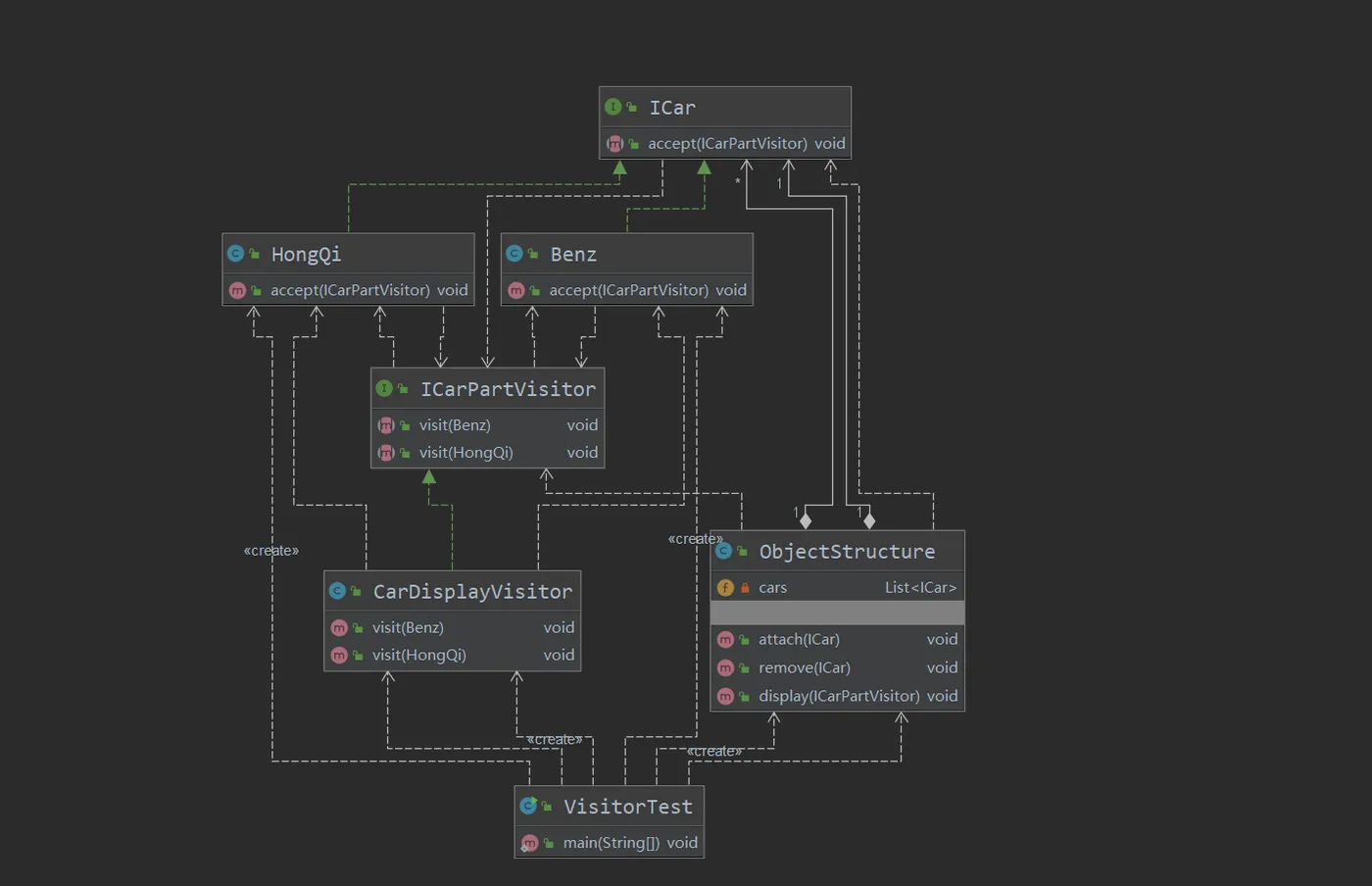Click the List<ICar> field type
The width and height of the screenshot is (1372, 886).
tap(920, 587)
